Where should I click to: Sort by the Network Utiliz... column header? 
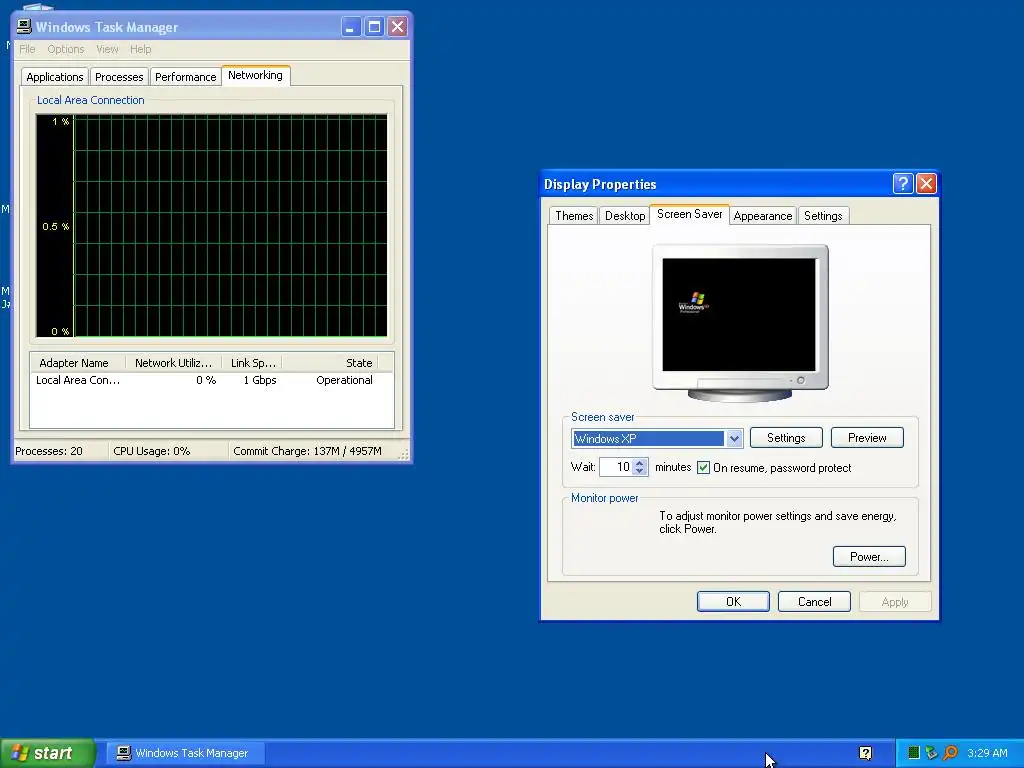[174, 362]
